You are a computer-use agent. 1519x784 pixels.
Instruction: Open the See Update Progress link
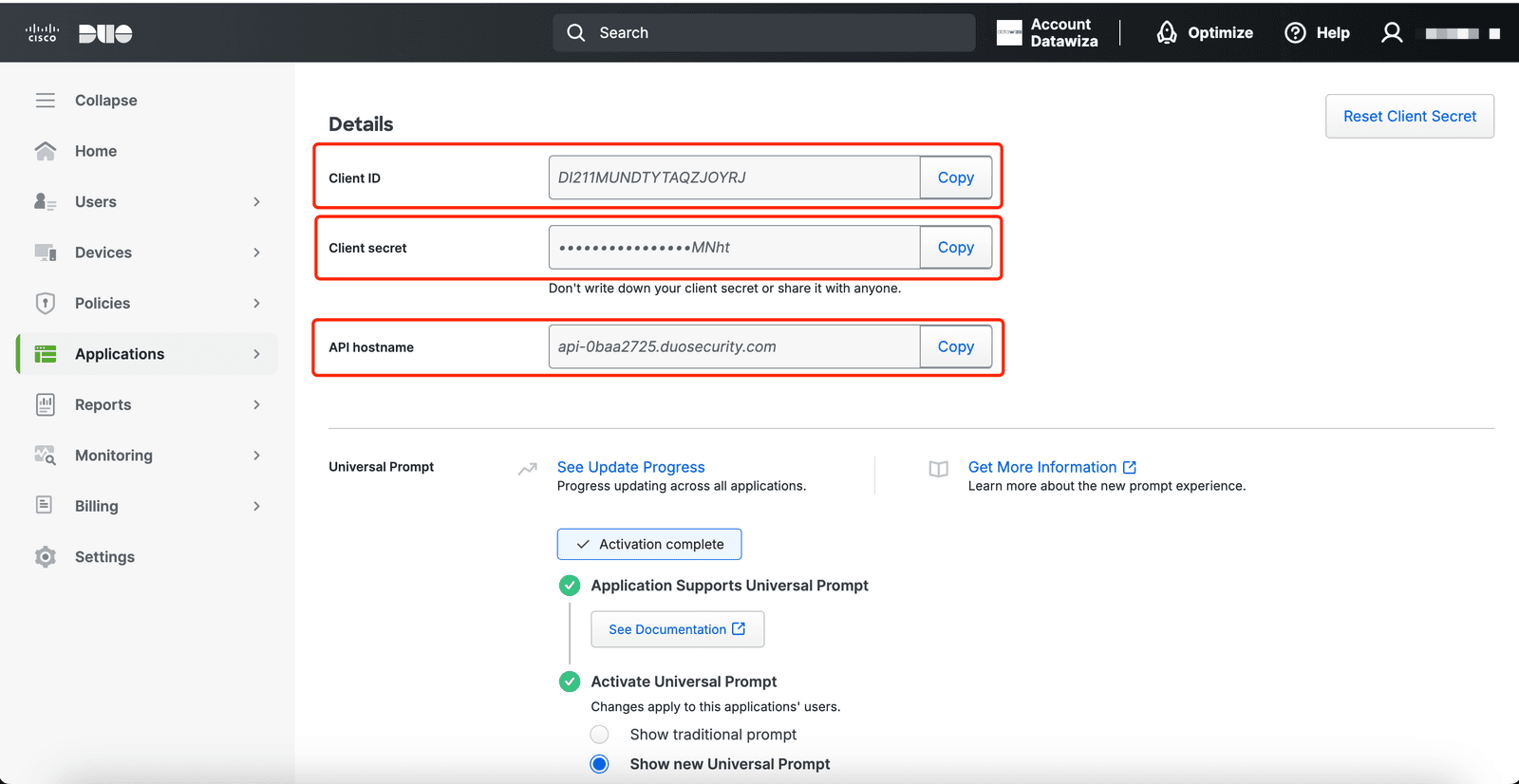[x=631, y=467]
